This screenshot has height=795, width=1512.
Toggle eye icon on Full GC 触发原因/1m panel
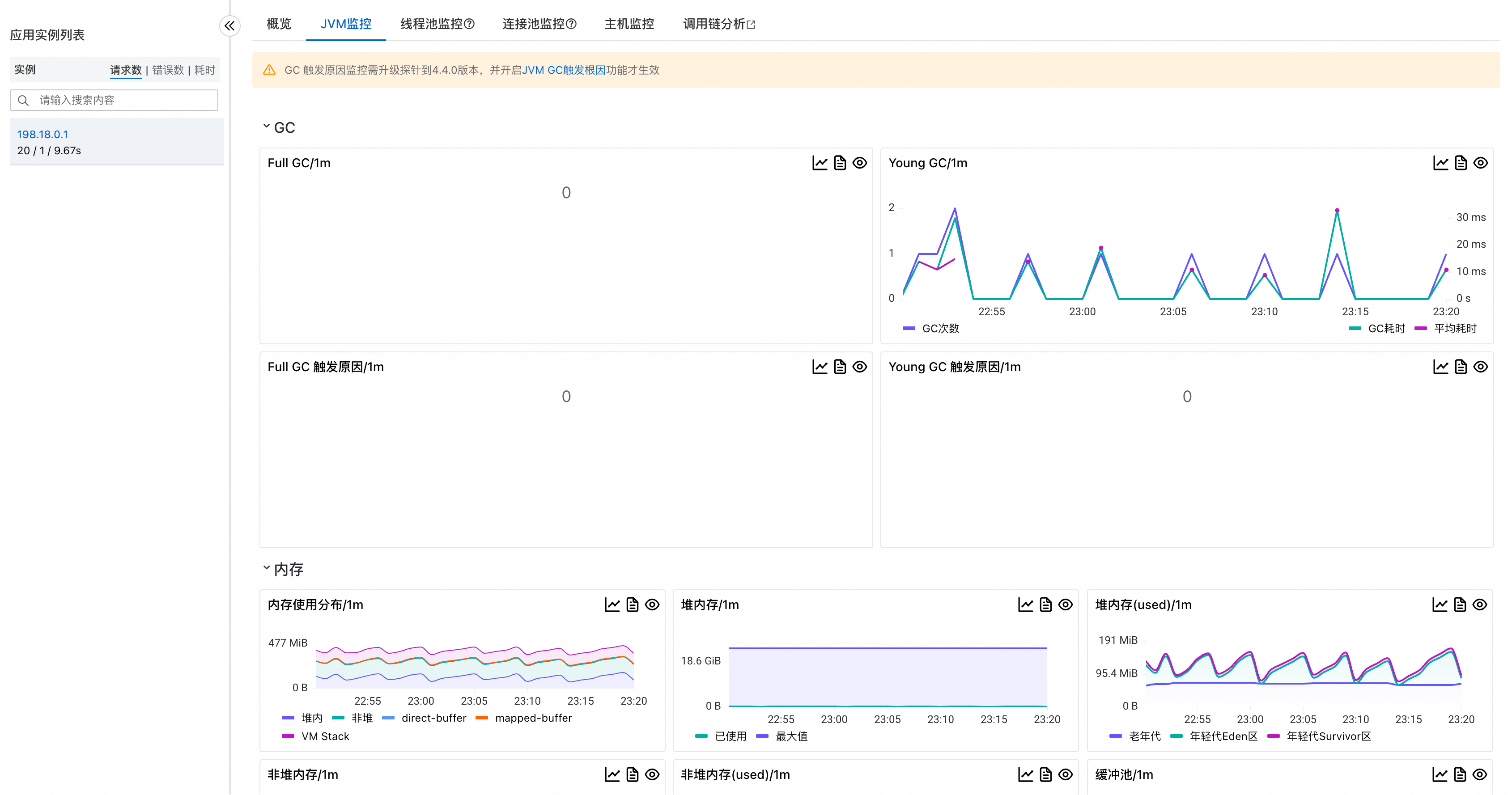[x=859, y=367]
